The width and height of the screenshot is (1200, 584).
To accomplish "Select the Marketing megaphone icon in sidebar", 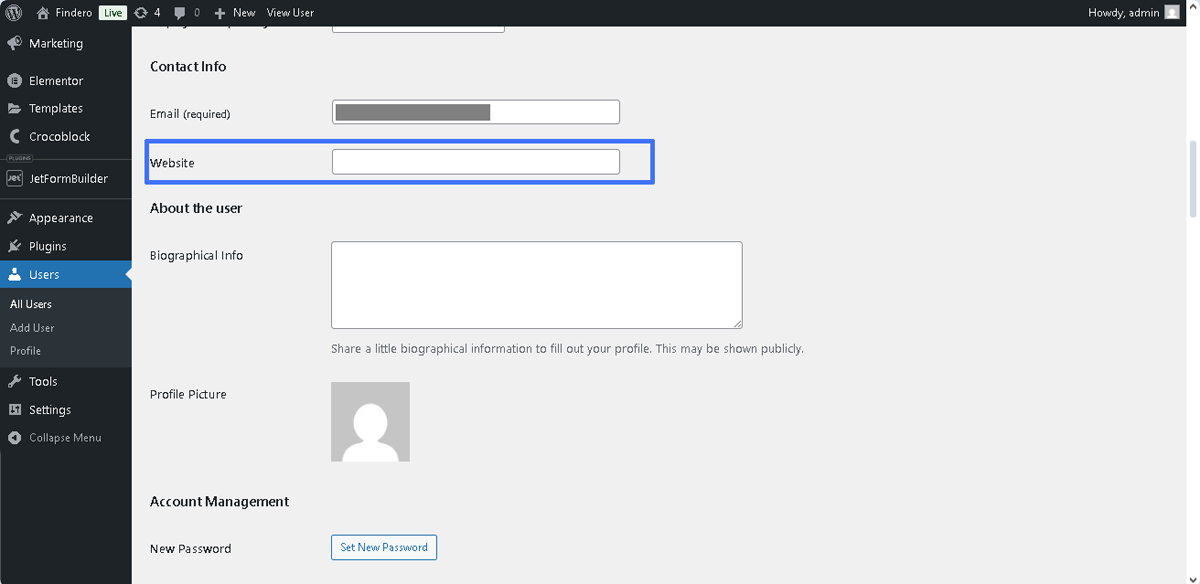I will (x=14, y=43).
